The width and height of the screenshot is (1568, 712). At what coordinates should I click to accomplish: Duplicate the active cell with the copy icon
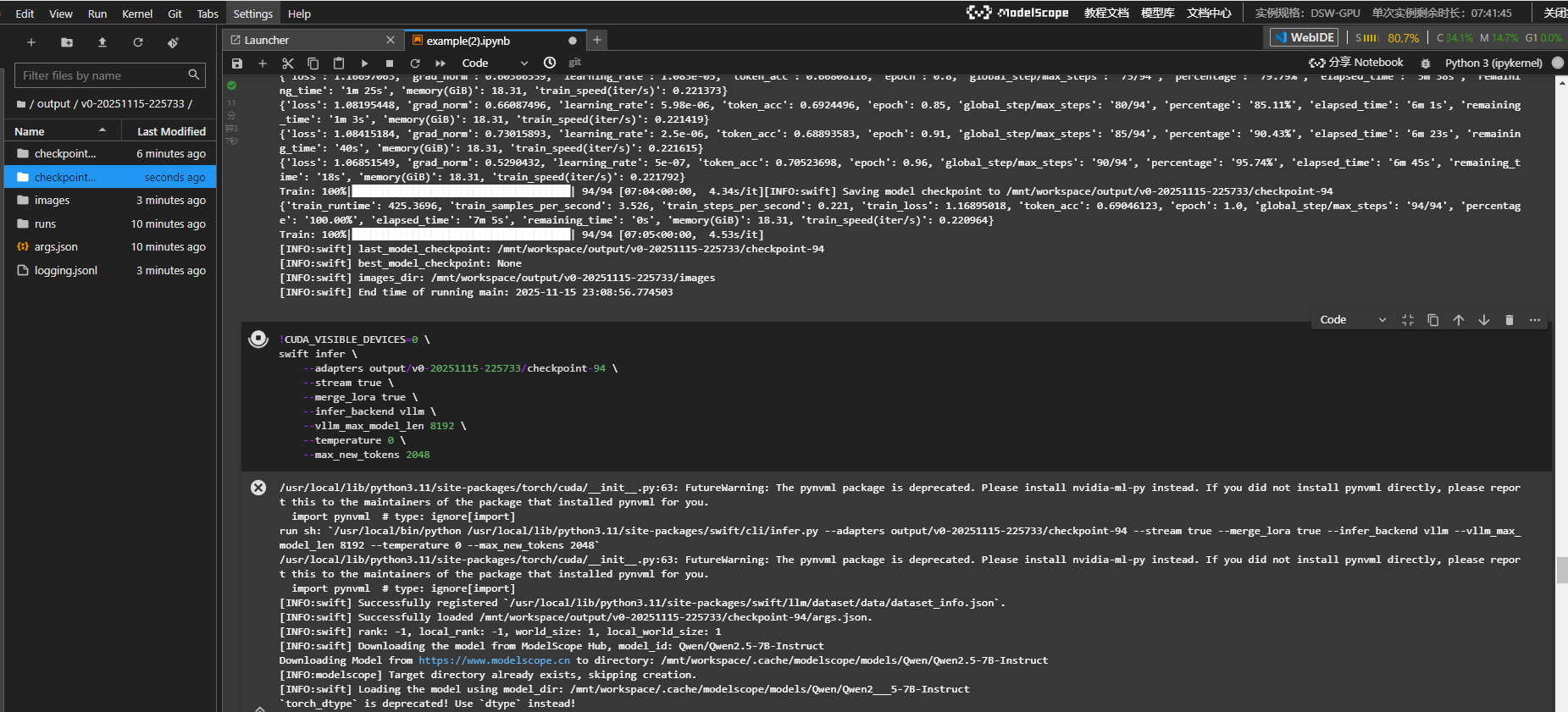[1433, 320]
